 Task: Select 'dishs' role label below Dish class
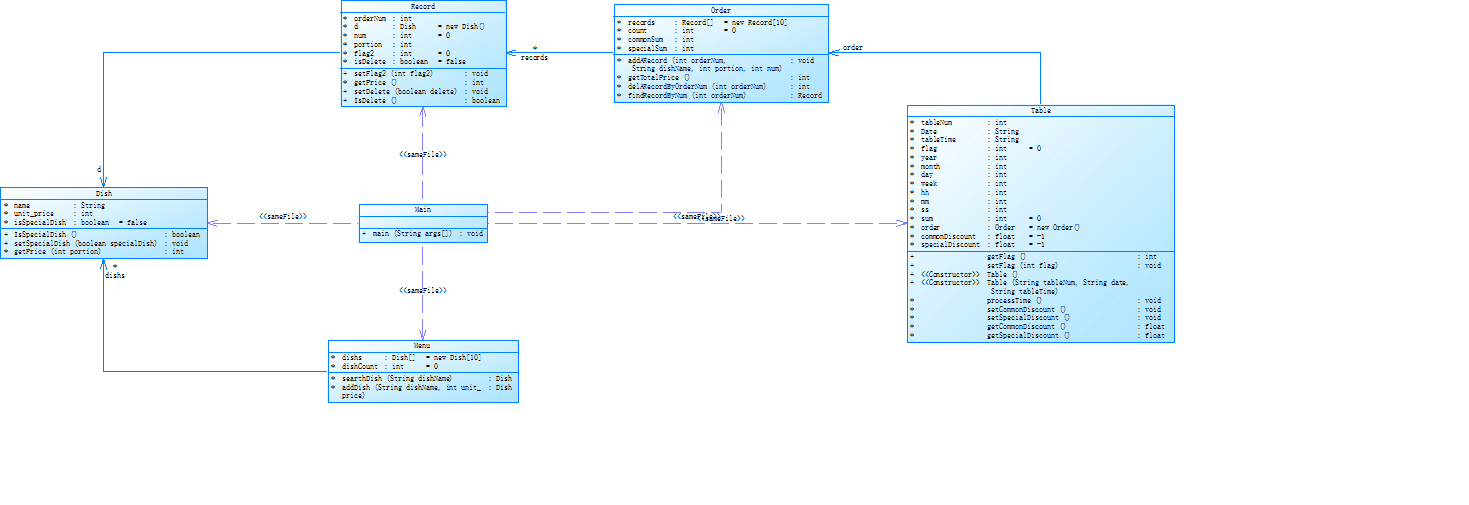pyautogui.click(x=115, y=276)
